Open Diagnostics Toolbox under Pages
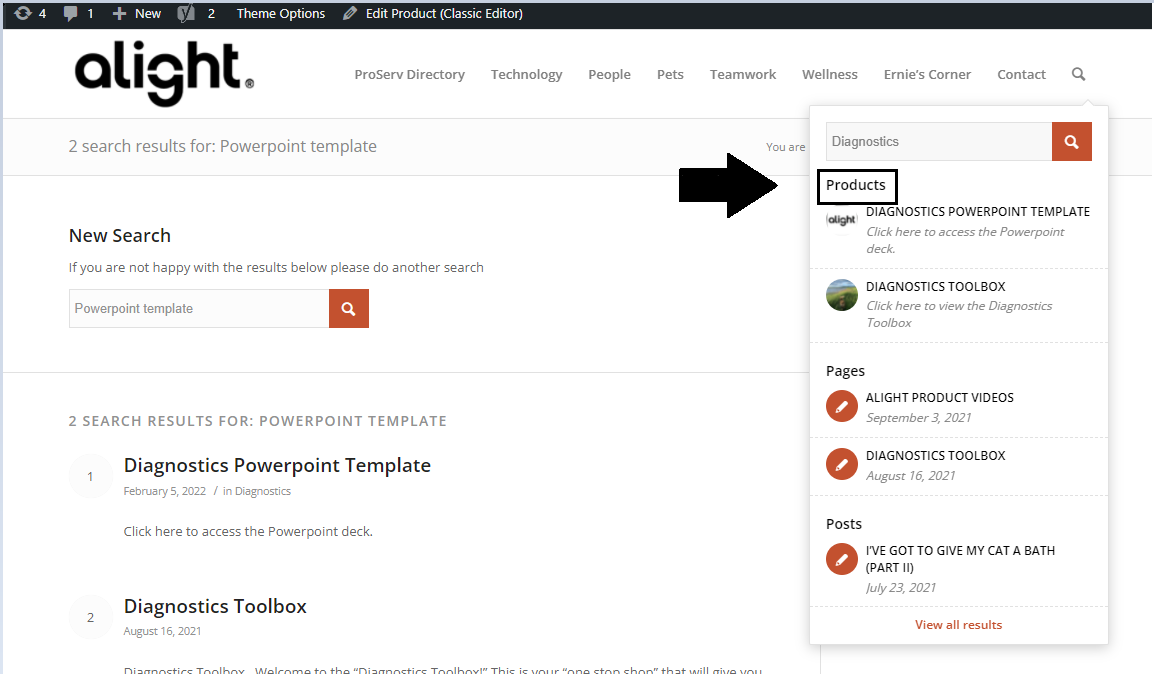1154x674 pixels. (935, 456)
